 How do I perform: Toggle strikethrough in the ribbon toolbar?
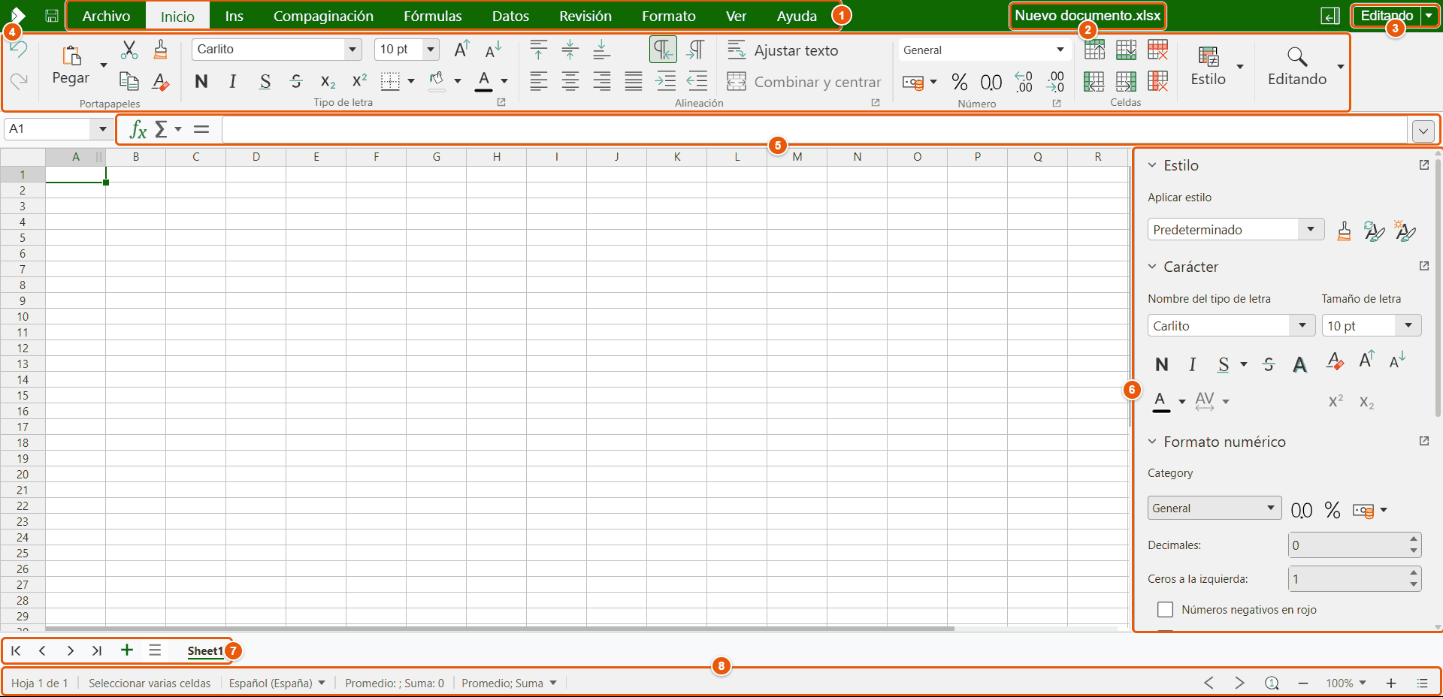tap(296, 82)
